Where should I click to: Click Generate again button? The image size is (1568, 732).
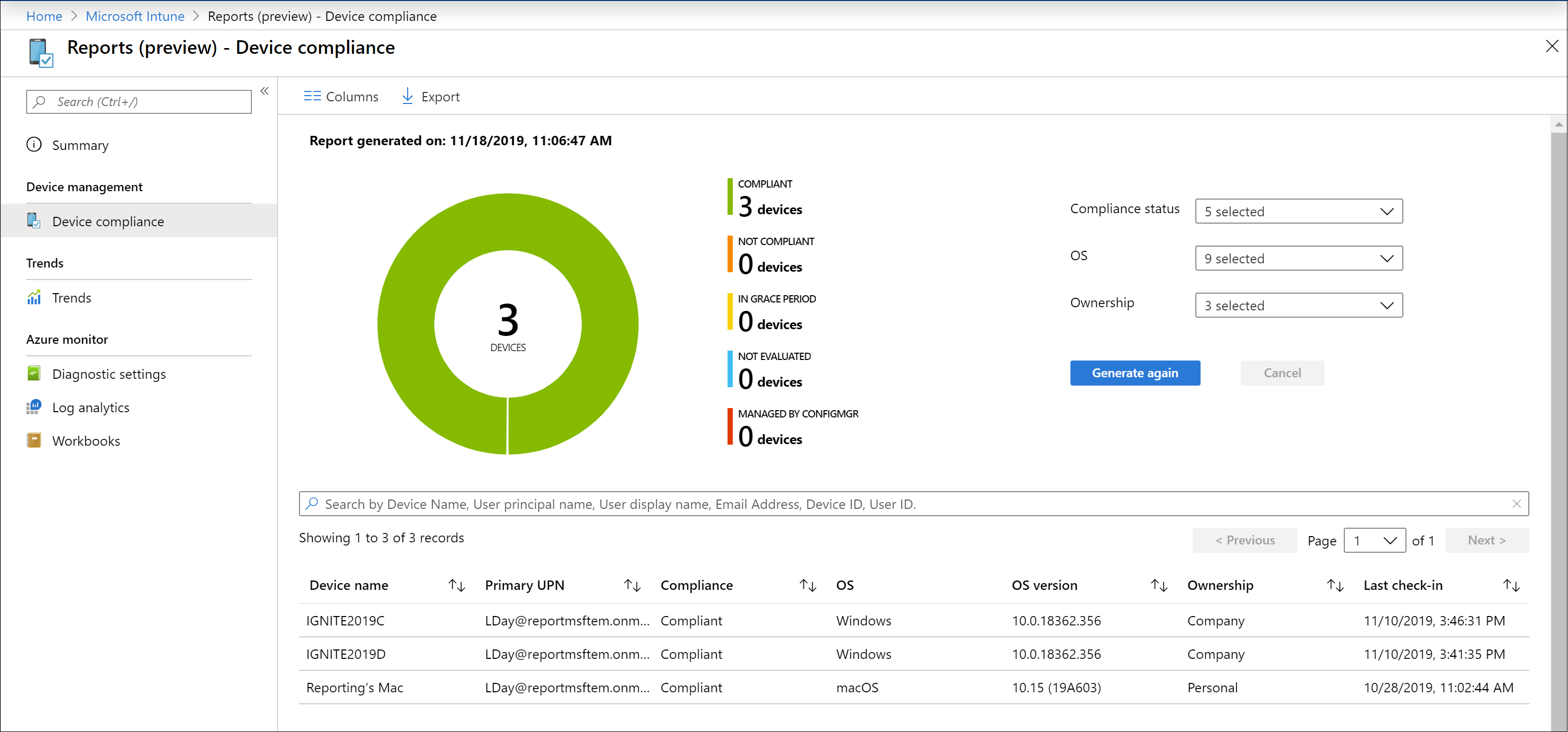(x=1135, y=372)
